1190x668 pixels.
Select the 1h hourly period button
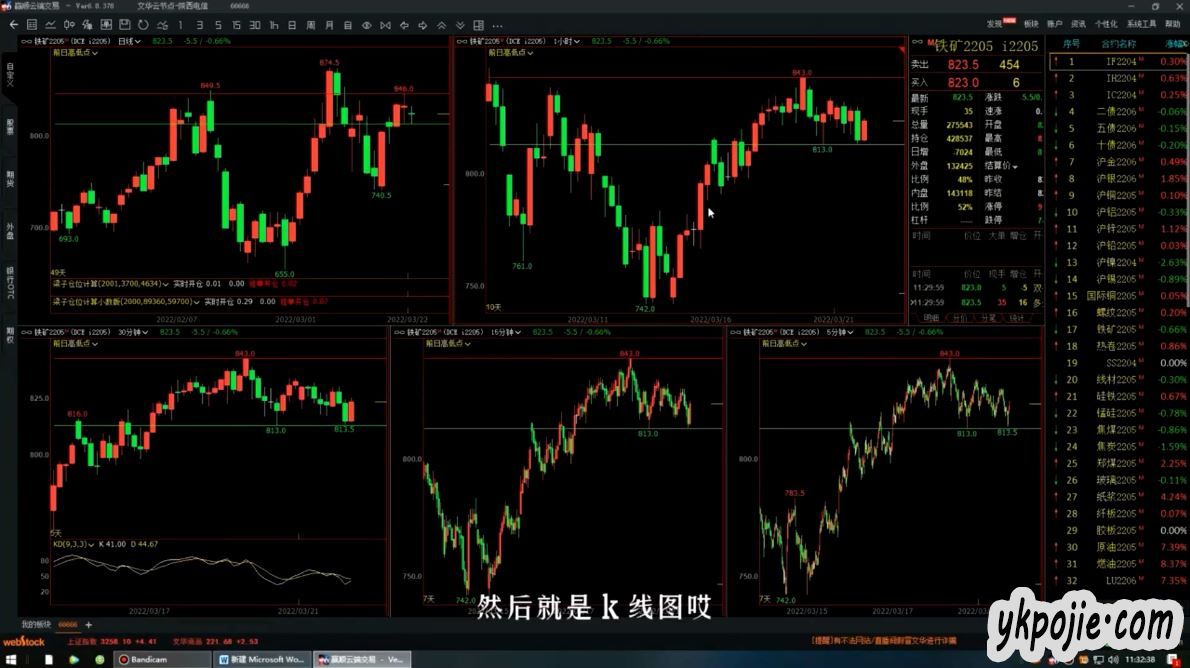(274, 24)
